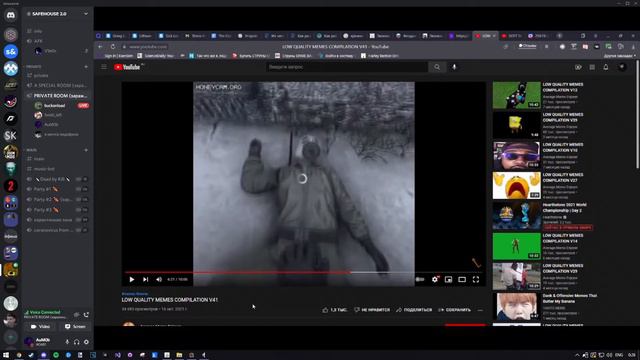The width and height of the screenshot is (640, 360).
Task: Click the YouTube search magnifier button
Action: (437, 67)
